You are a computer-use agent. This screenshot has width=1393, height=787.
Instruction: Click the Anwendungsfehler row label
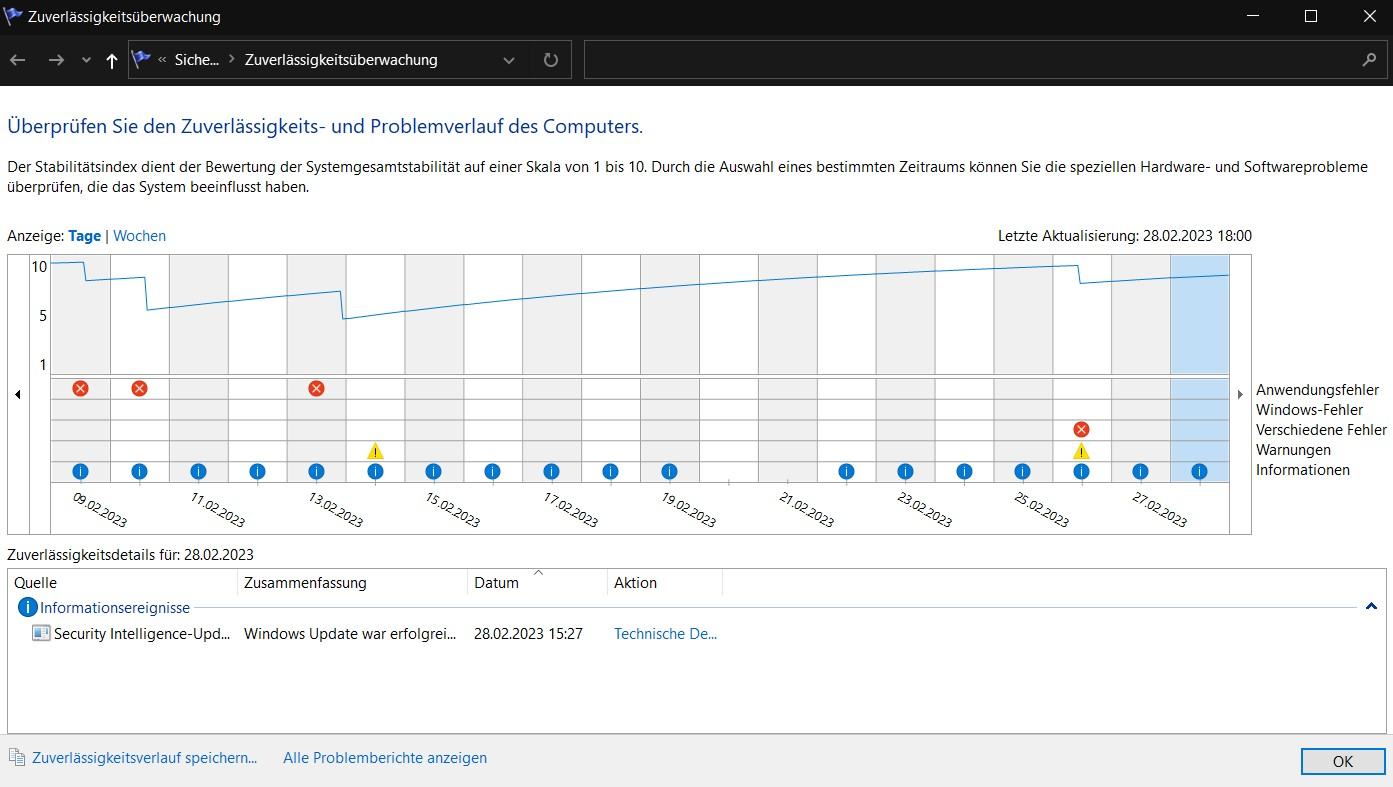tap(1317, 390)
